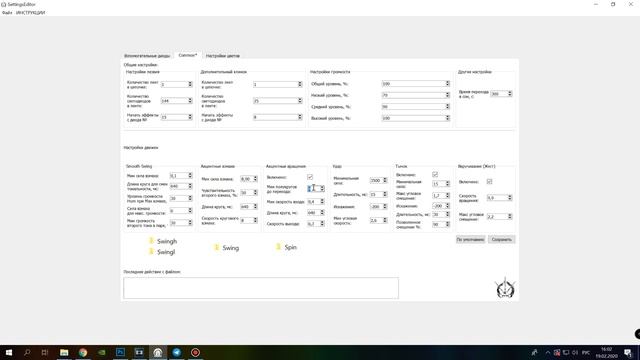This screenshot has width=640, height=360.
Task: Click Удар Искажение field
Action: click(x=378, y=207)
